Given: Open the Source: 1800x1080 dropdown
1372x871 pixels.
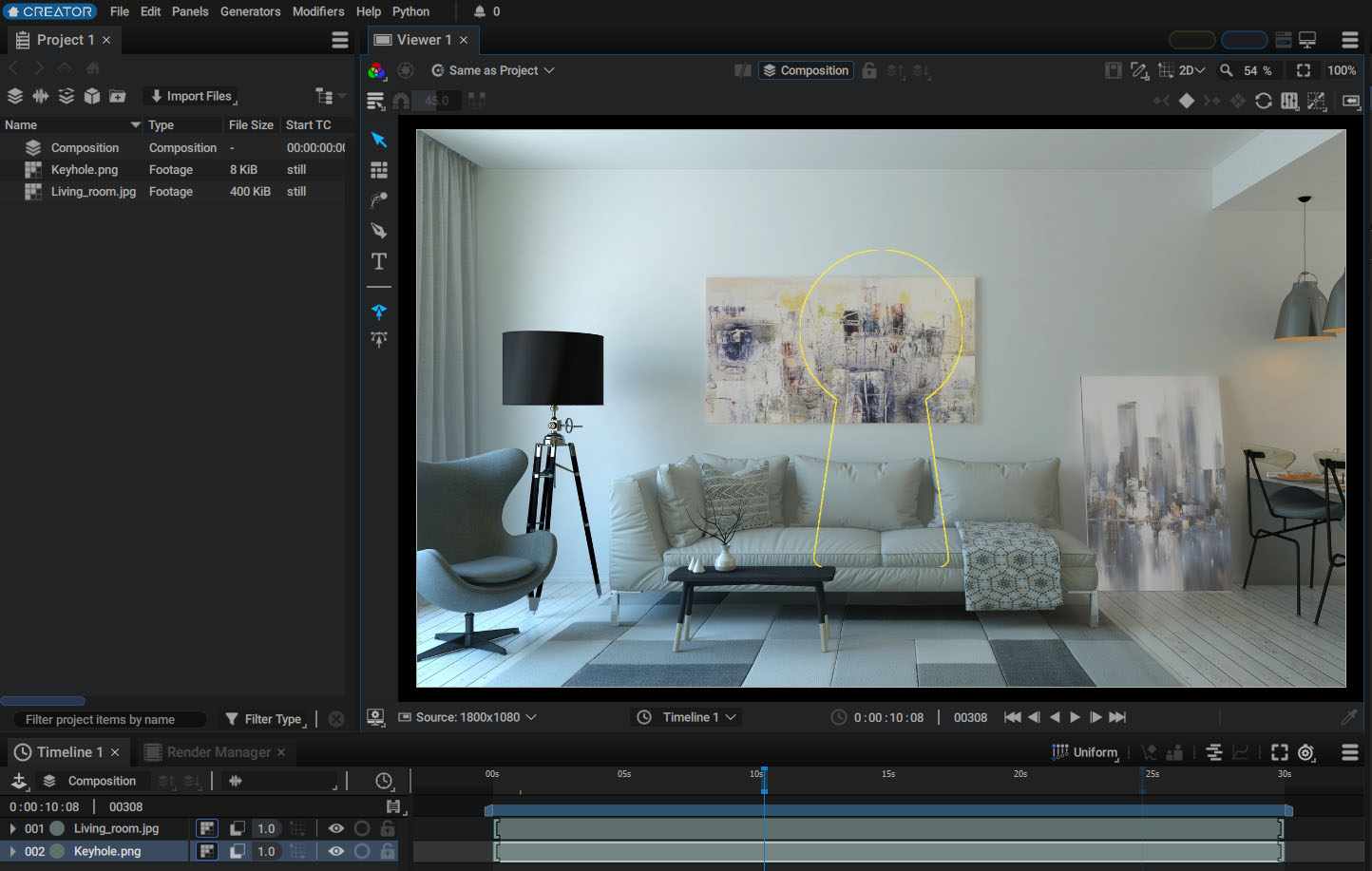Looking at the screenshot, I should click(467, 717).
